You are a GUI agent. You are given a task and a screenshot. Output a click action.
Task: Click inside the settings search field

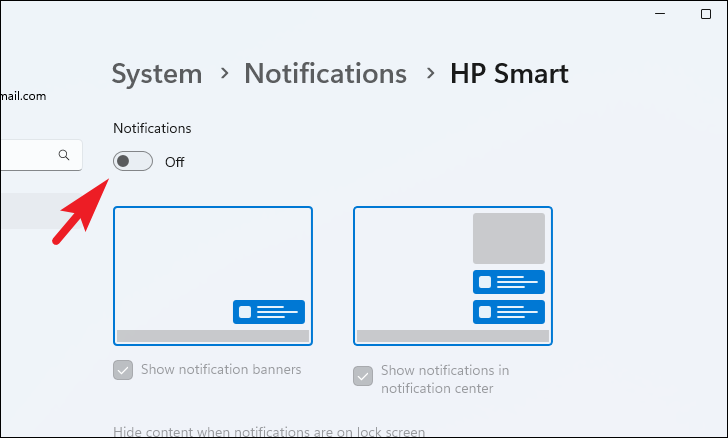tap(41, 155)
